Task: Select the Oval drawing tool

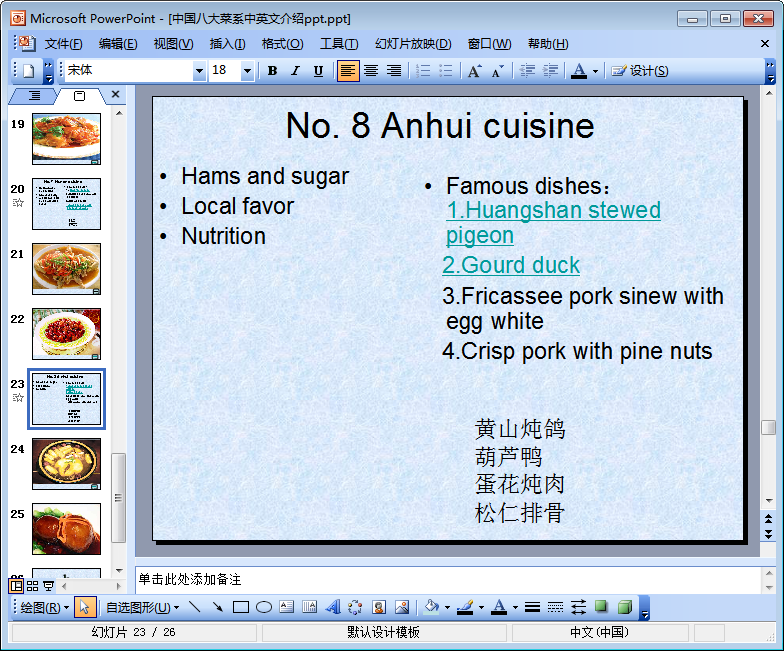Action: [x=264, y=608]
